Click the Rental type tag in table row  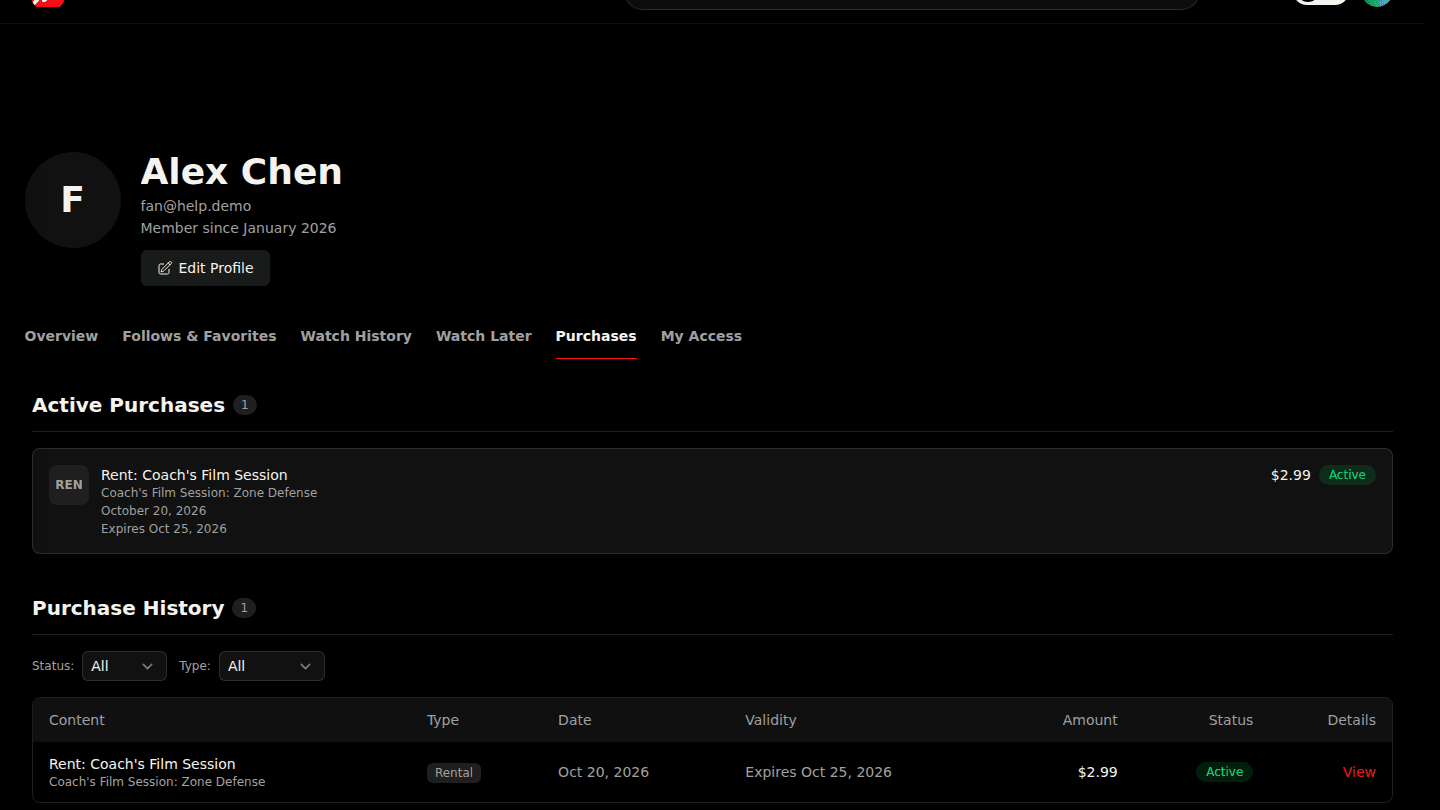point(454,773)
